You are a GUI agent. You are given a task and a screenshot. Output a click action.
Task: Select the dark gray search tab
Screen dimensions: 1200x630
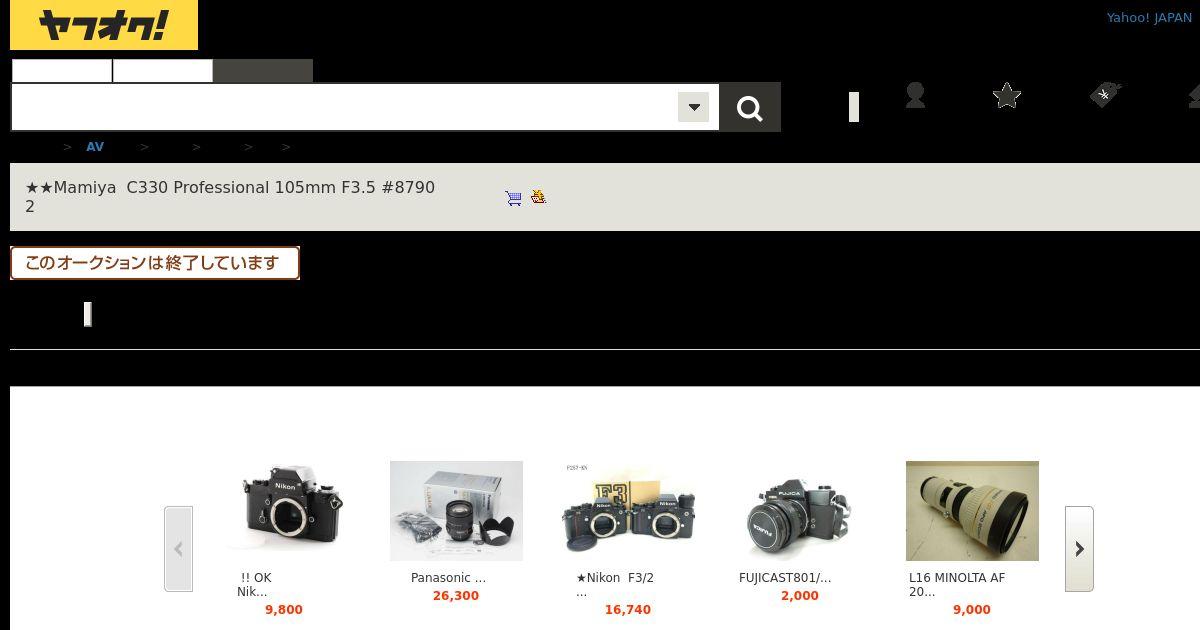263,71
